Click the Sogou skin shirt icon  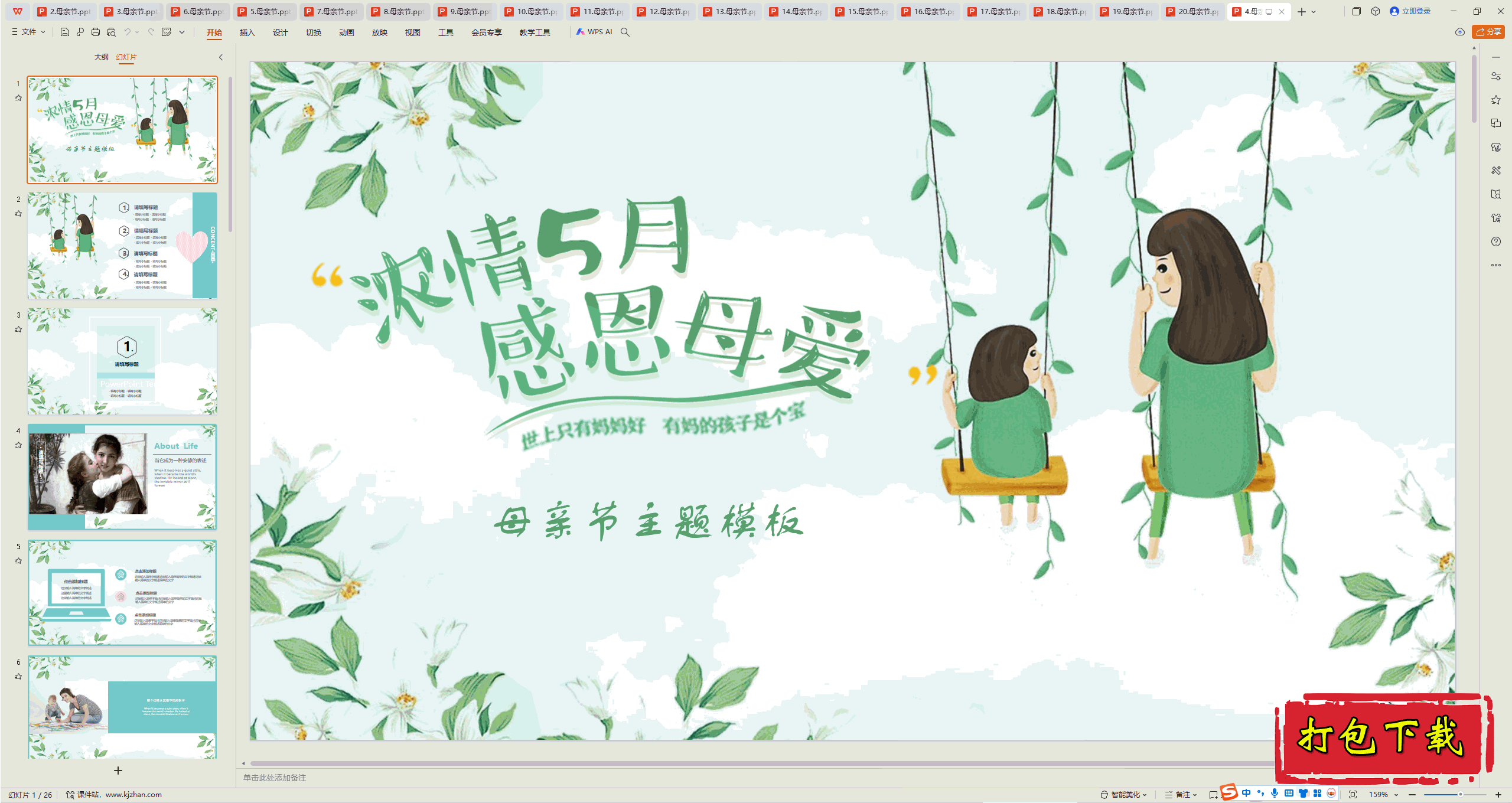pyautogui.click(x=1303, y=793)
